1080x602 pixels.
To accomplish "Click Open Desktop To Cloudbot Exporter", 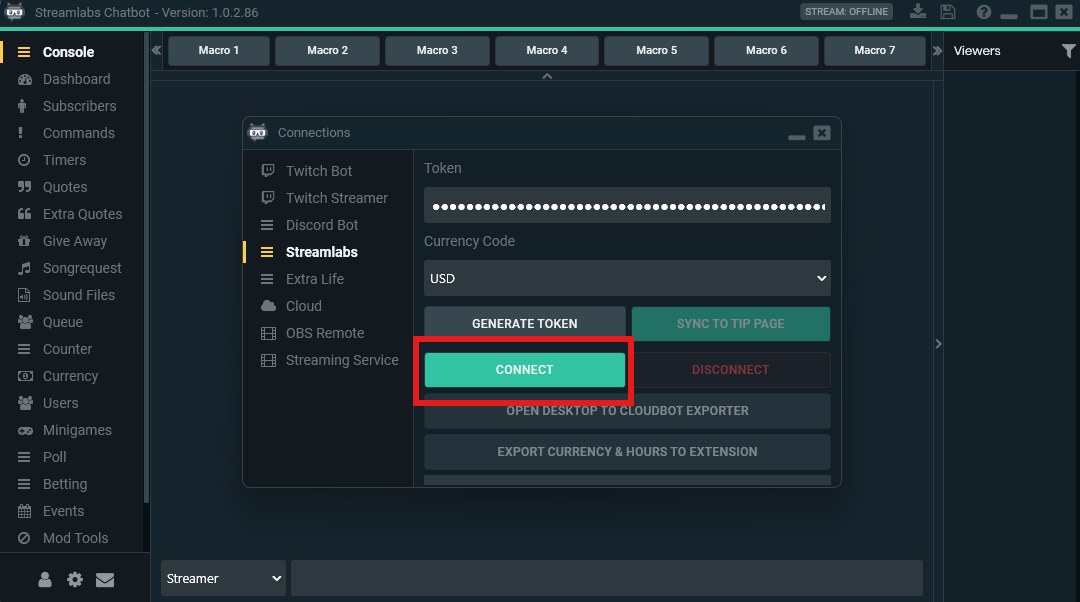I will [x=627, y=411].
